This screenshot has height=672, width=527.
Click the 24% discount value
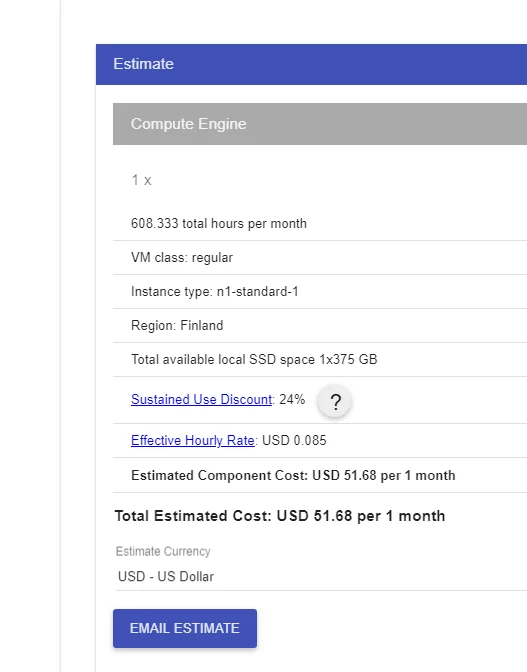[292, 399]
